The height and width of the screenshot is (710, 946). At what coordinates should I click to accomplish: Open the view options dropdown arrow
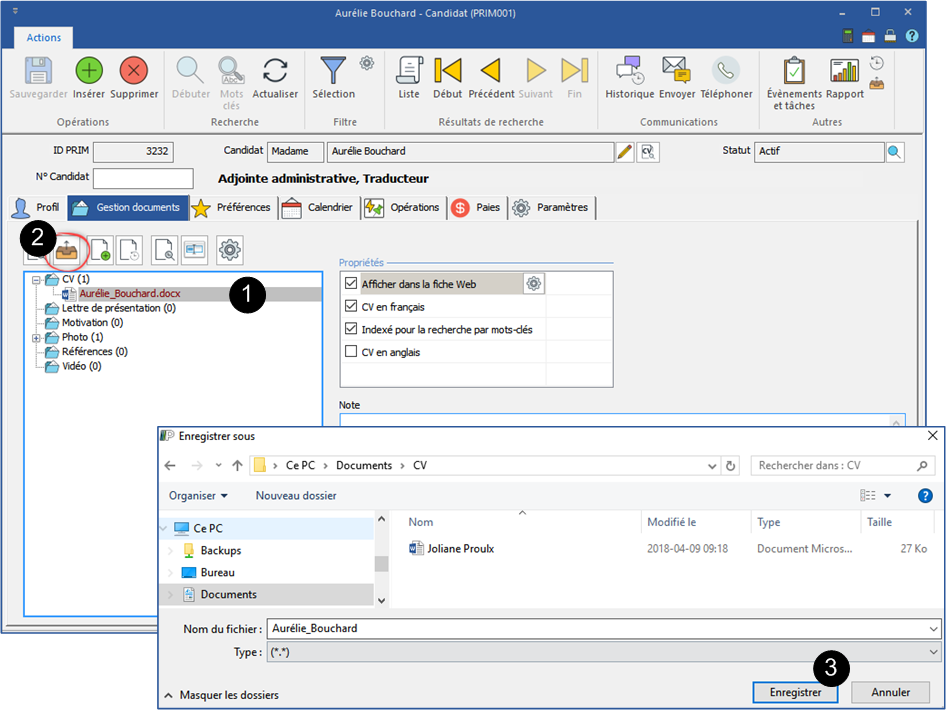pyautogui.click(x=887, y=496)
